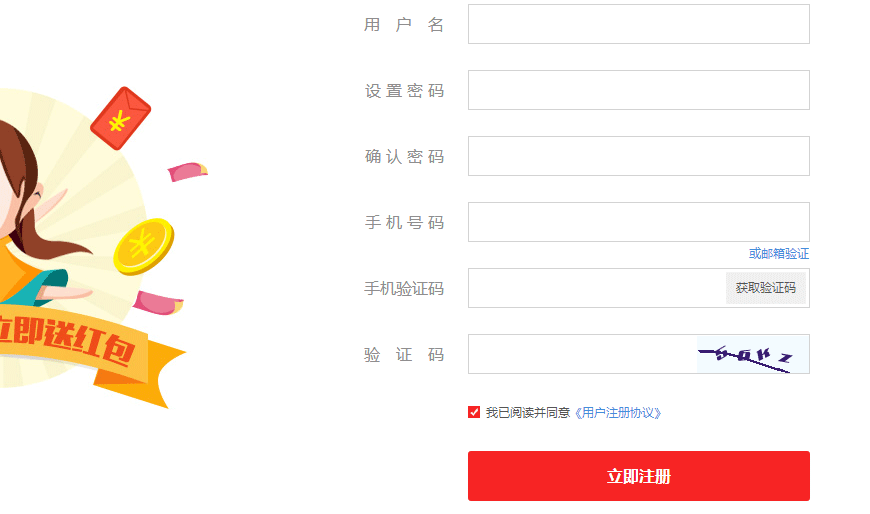Image resolution: width=870 pixels, height=514 pixels.
Task: Select the 确认密码 confirm password field
Action: click(639, 156)
